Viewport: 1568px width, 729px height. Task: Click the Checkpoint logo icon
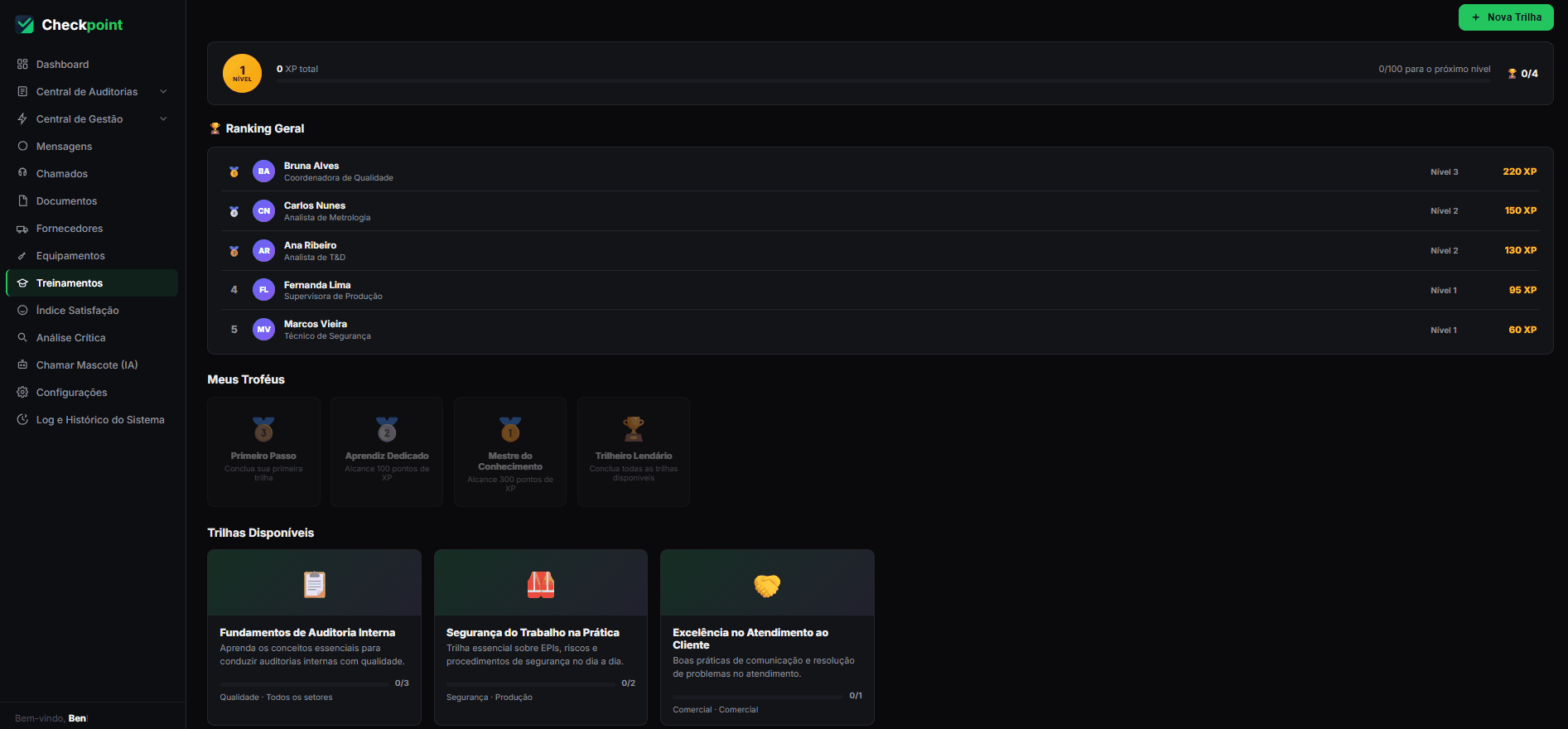coord(25,25)
